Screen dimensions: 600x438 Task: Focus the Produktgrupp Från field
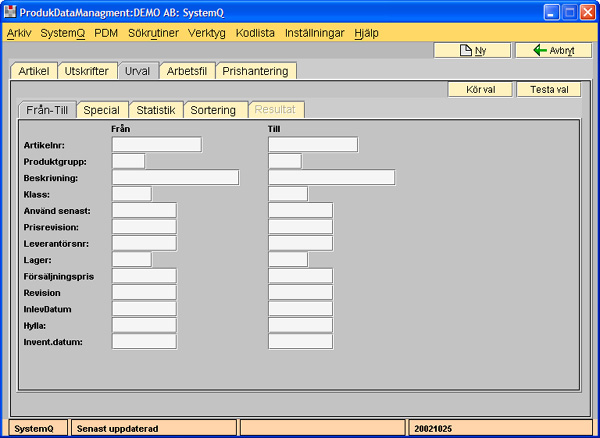(128, 161)
